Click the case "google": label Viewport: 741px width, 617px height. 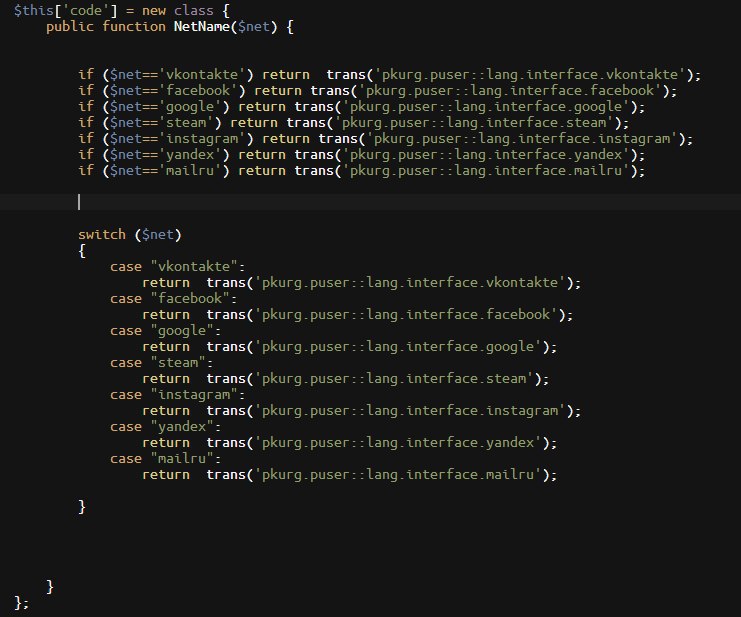pos(165,331)
